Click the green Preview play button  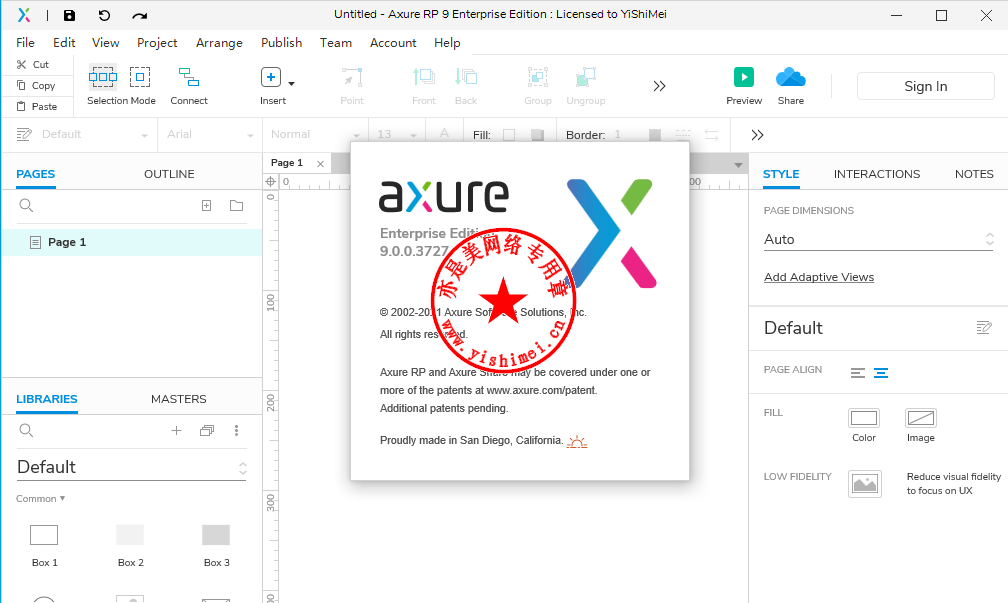tap(744, 77)
